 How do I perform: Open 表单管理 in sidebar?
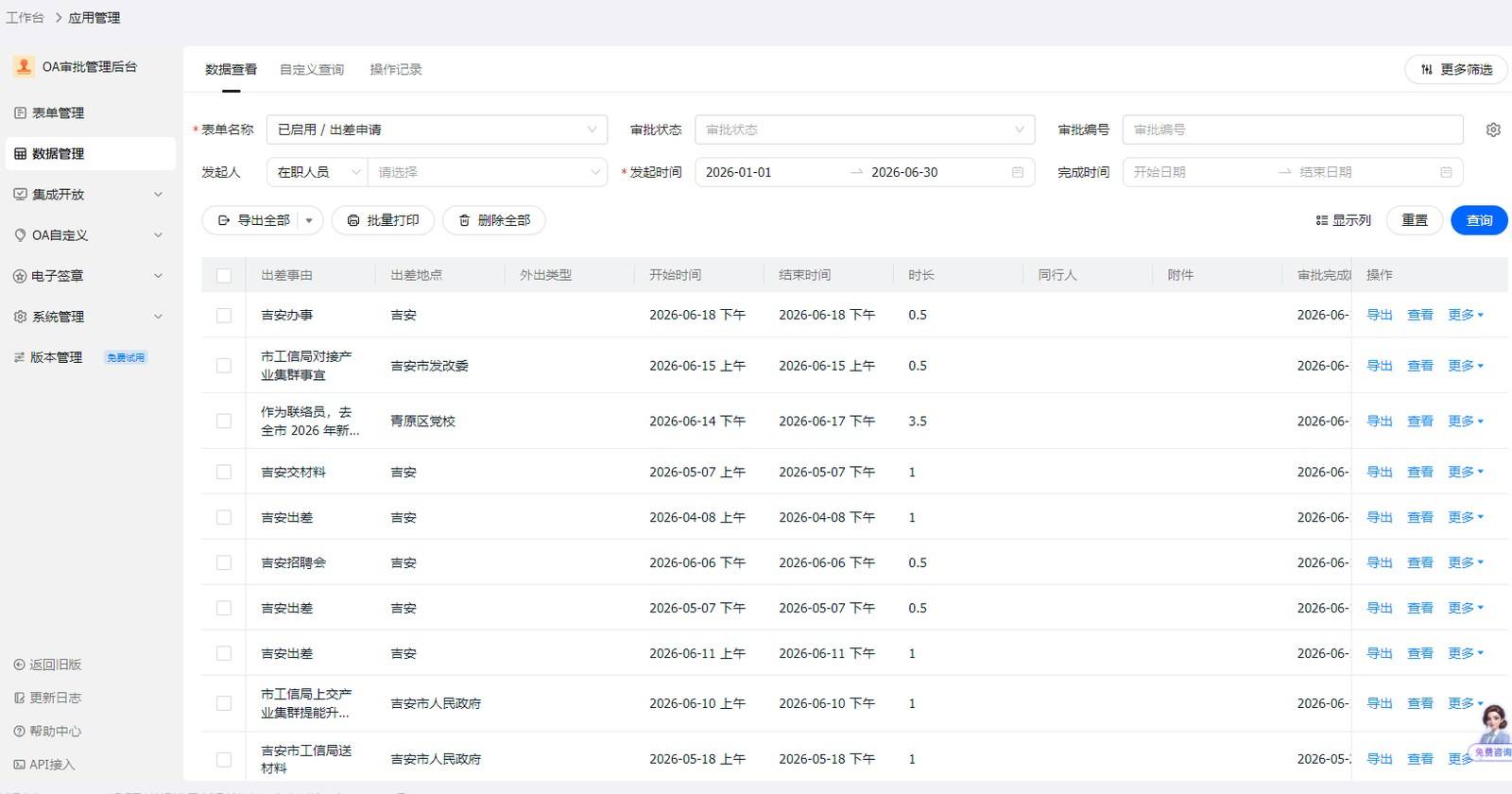tap(91, 112)
